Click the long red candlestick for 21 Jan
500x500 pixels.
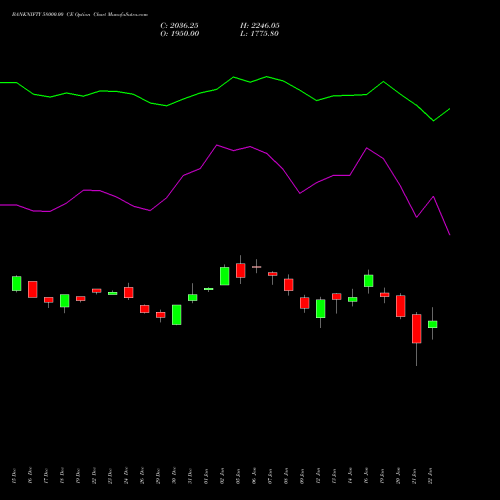coord(417,328)
